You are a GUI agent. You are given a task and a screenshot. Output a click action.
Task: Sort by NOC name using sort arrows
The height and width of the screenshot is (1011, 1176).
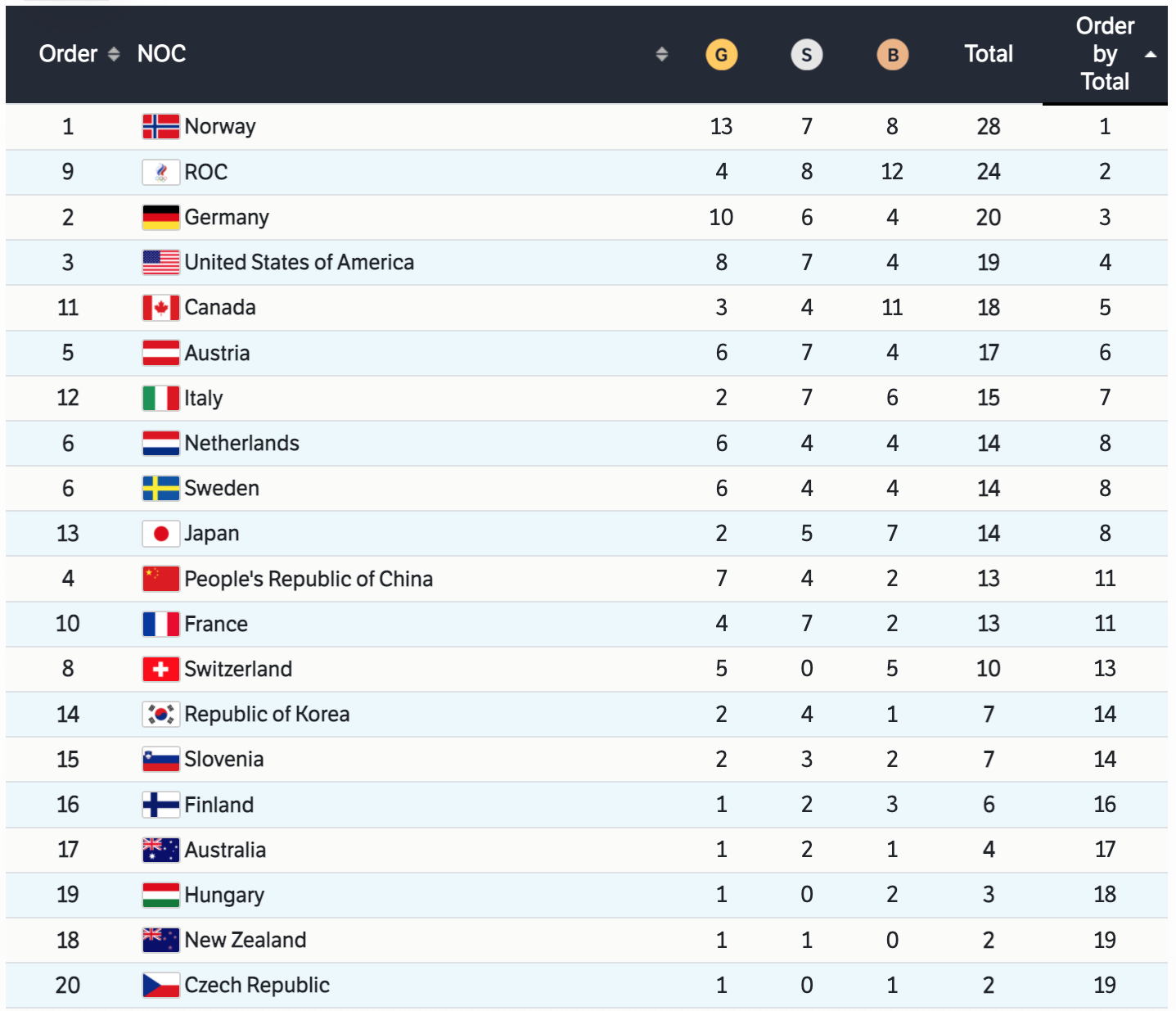(662, 54)
